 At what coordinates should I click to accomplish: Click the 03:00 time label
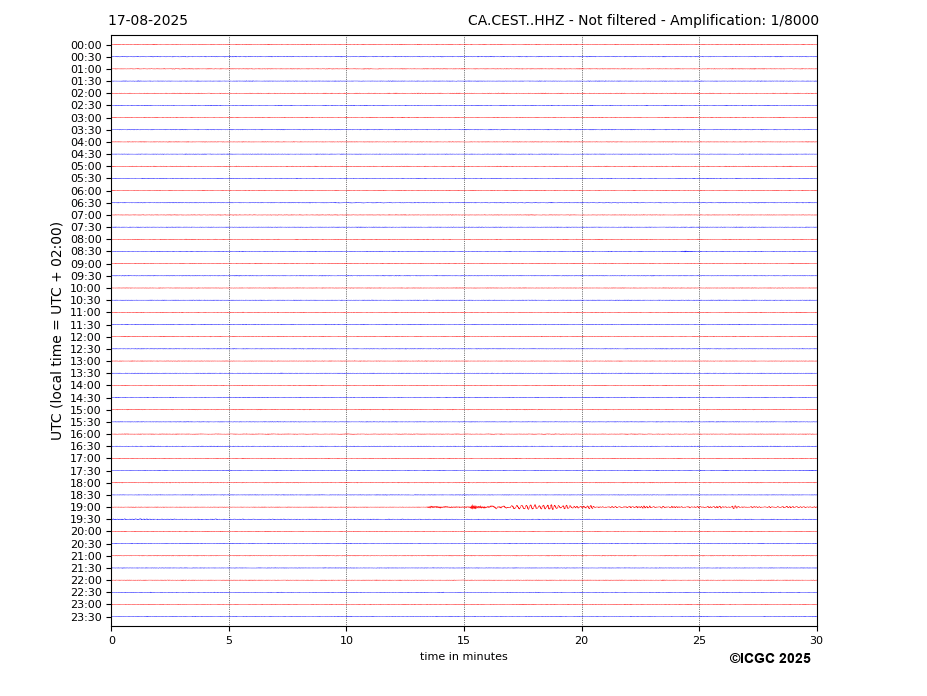coord(86,118)
